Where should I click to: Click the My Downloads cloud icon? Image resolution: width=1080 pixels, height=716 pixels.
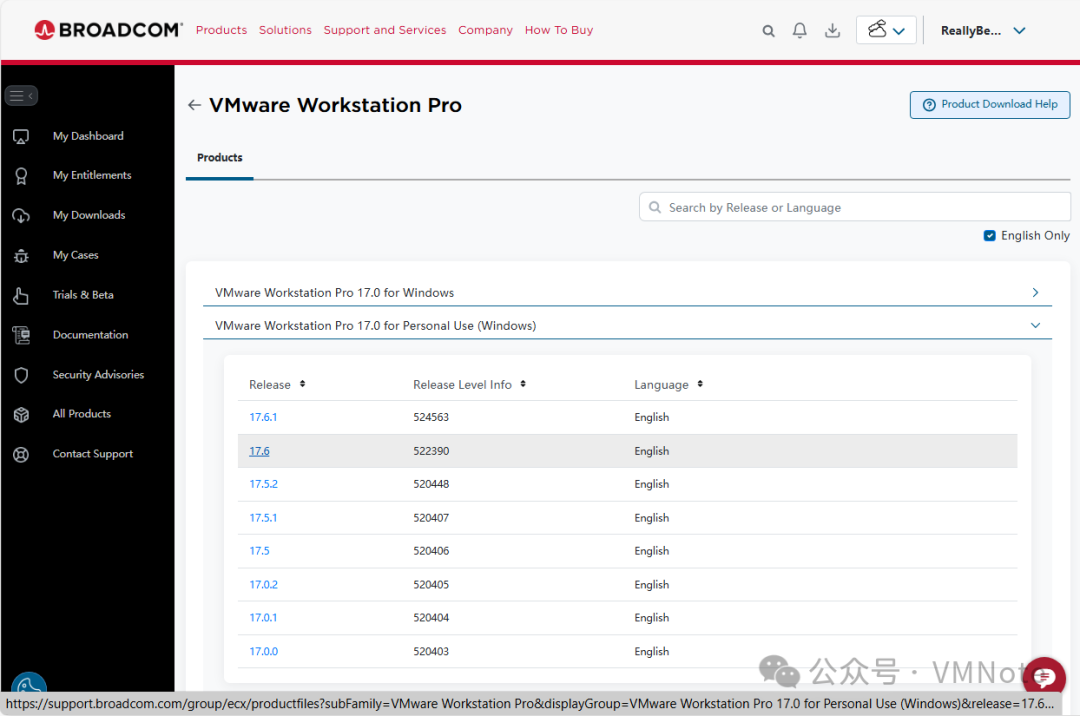(x=21, y=215)
